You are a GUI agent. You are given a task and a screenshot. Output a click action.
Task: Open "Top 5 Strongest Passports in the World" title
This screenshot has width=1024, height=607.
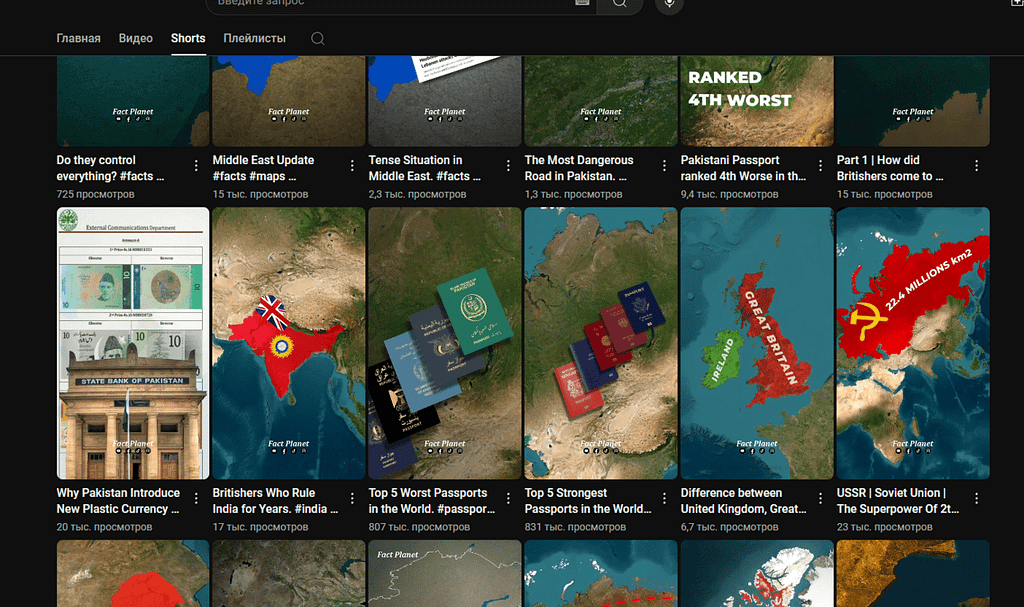pyautogui.click(x=588, y=500)
